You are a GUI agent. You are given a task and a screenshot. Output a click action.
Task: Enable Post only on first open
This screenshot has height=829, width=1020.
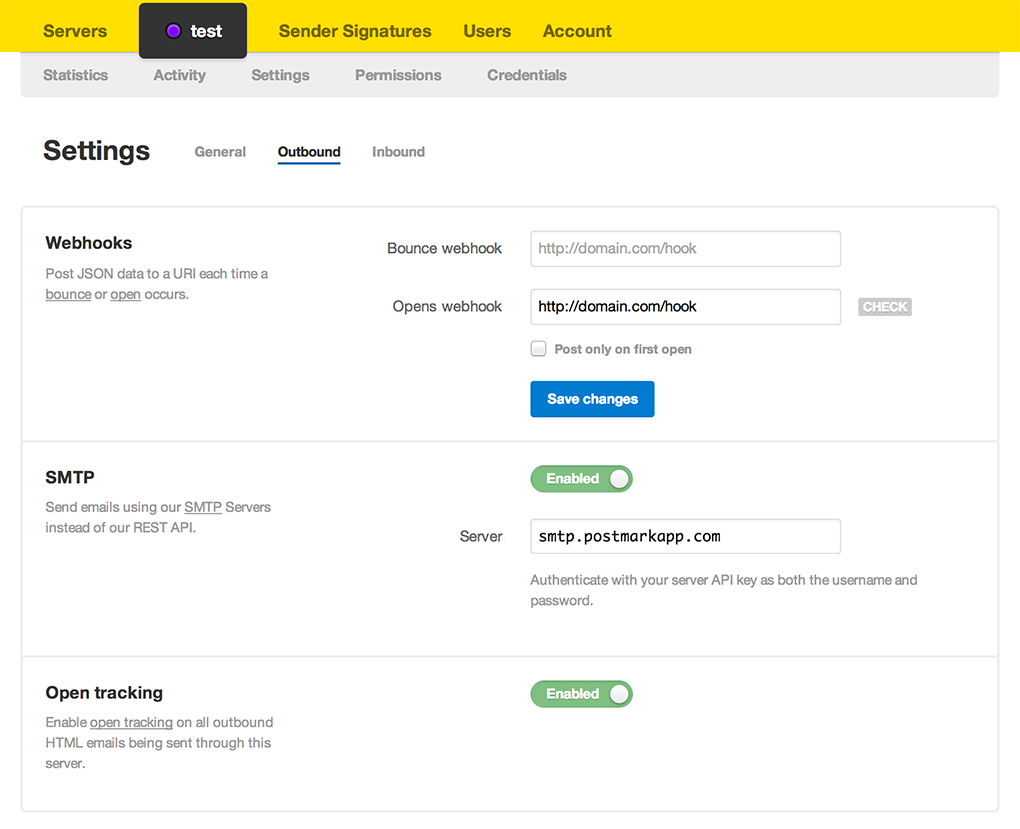point(538,348)
